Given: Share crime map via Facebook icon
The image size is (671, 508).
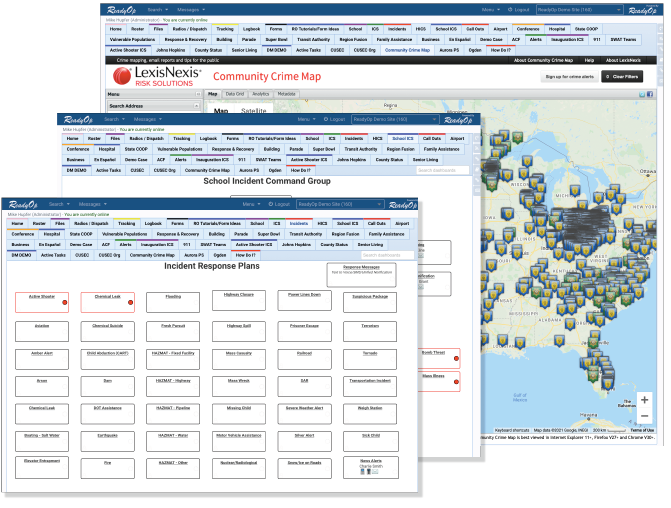Looking at the screenshot, I should 650,94.
